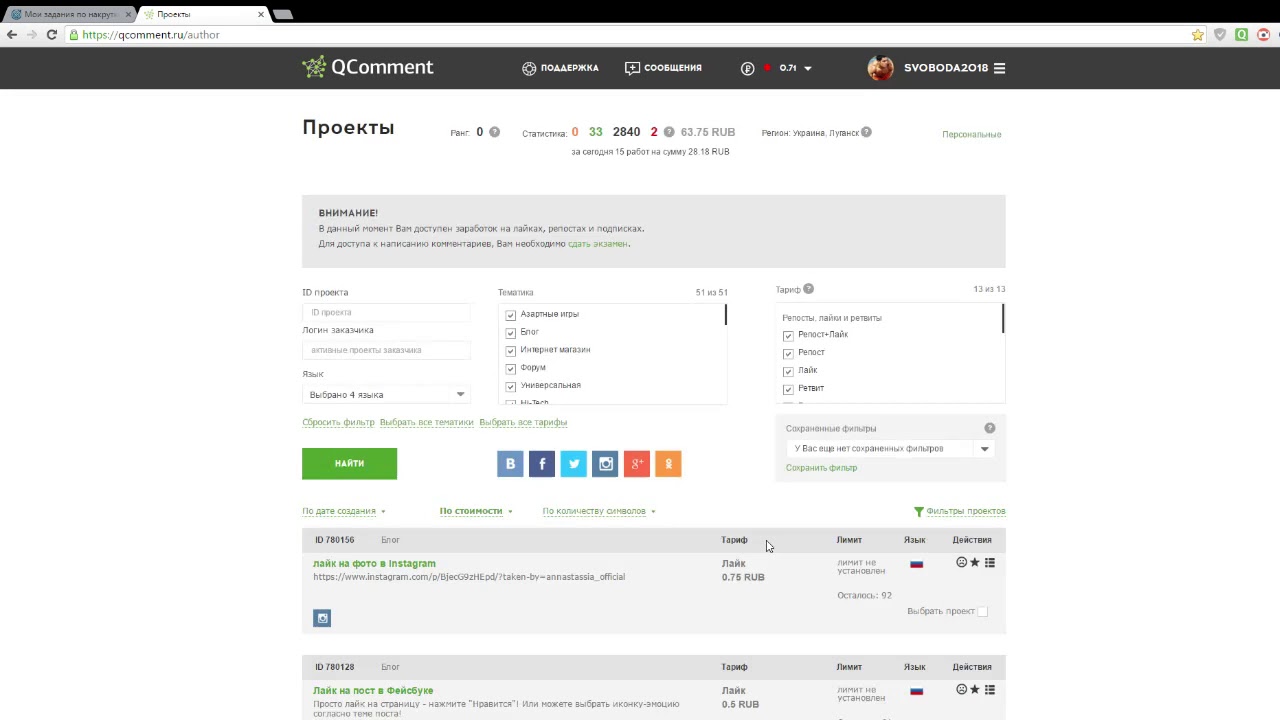Uncheck the Азартные игры checkbox
1280x720 pixels.
(511, 315)
